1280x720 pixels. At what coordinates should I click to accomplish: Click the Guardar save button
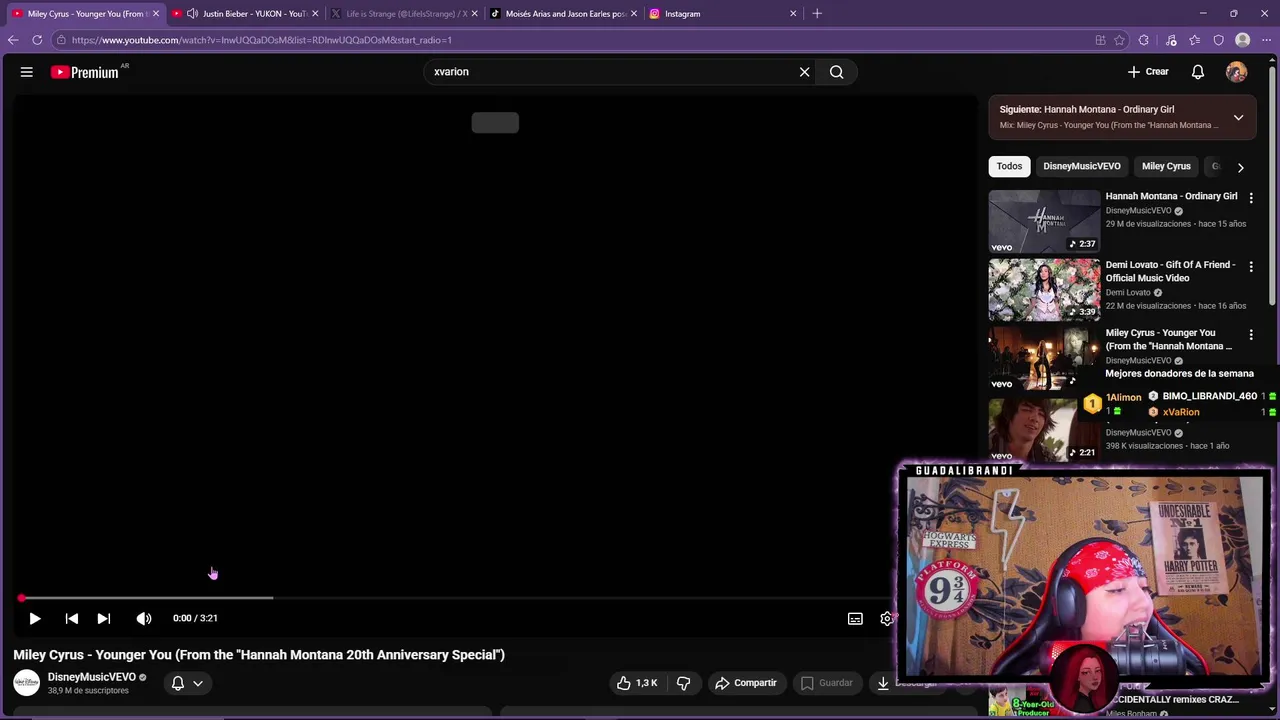pyautogui.click(x=827, y=683)
